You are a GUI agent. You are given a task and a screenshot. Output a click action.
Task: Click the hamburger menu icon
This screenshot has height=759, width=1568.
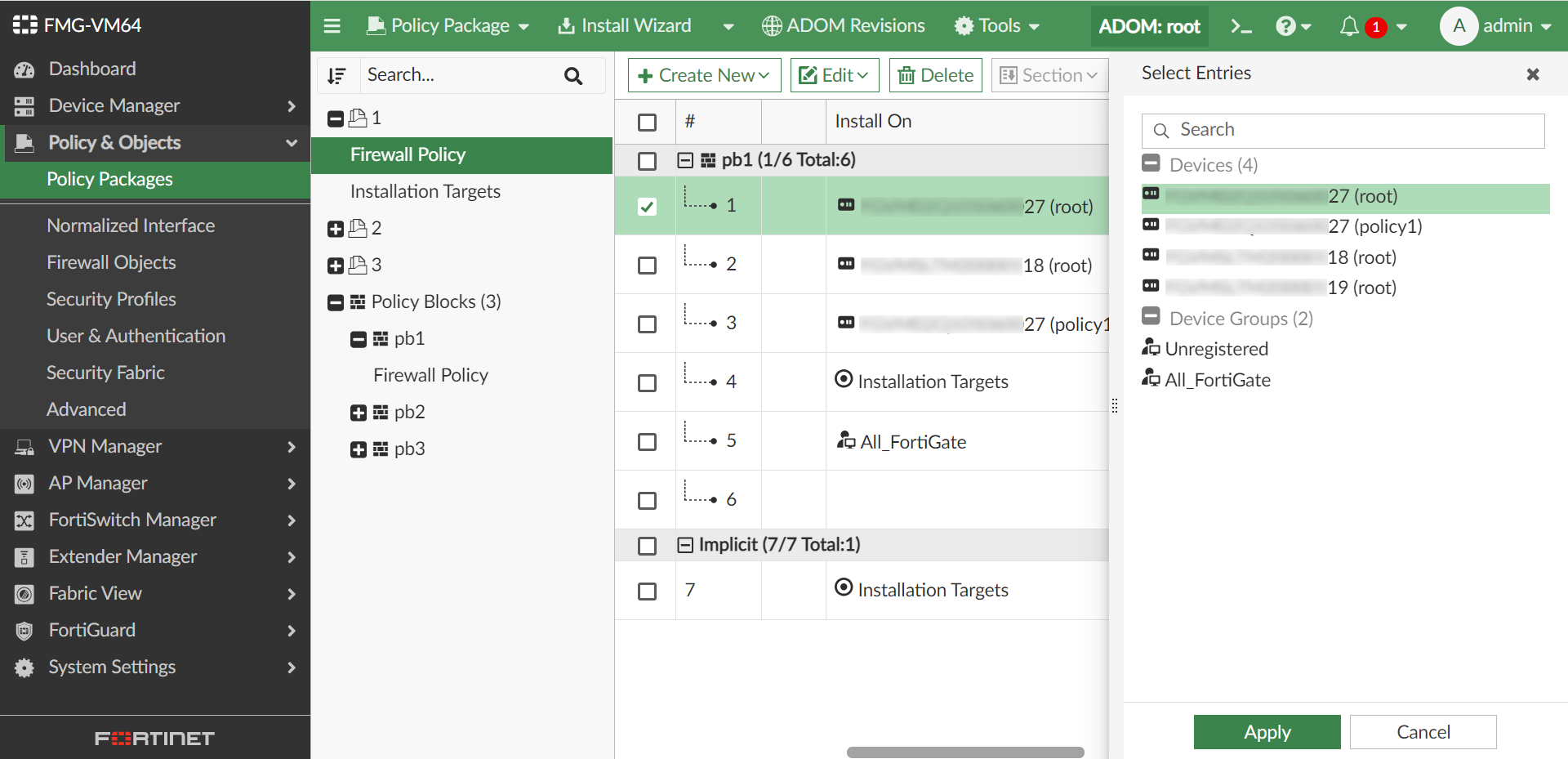pyautogui.click(x=332, y=25)
